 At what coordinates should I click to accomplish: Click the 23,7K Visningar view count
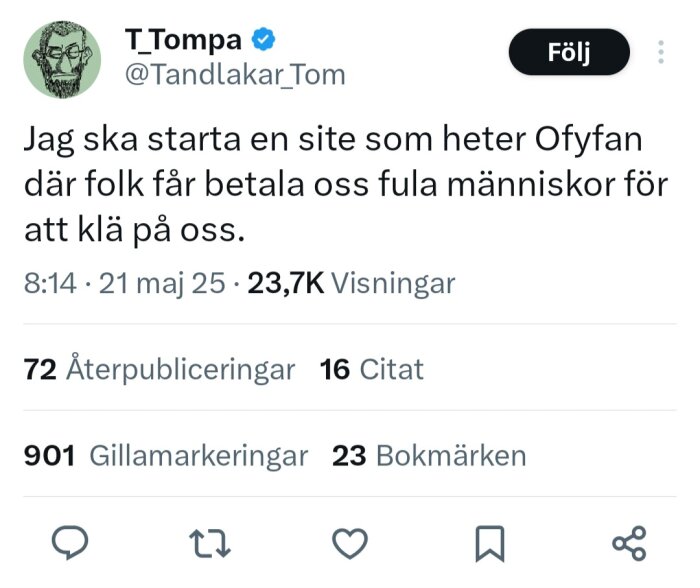click(351, 283)
